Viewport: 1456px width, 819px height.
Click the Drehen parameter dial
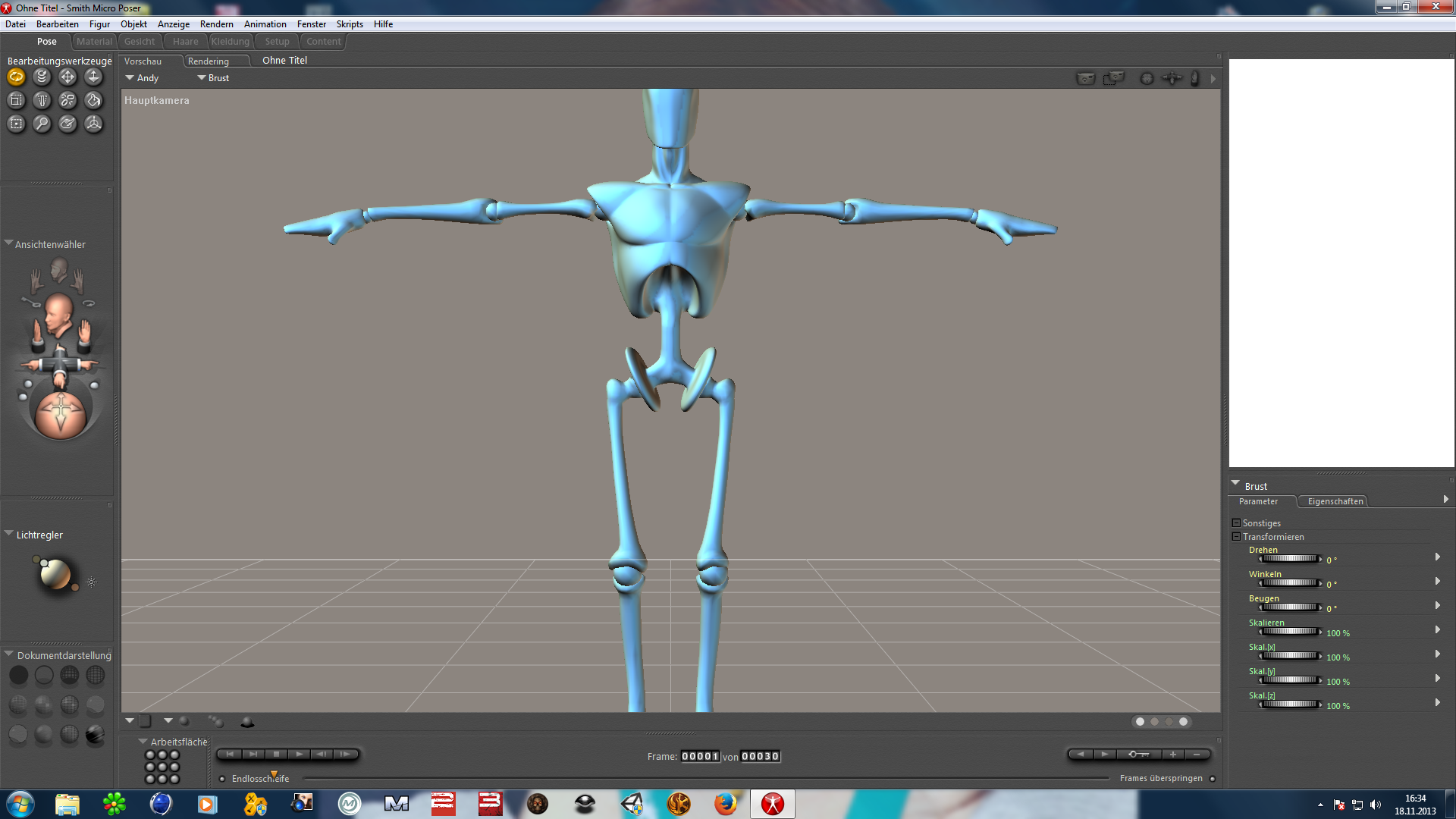[1289, 559]
